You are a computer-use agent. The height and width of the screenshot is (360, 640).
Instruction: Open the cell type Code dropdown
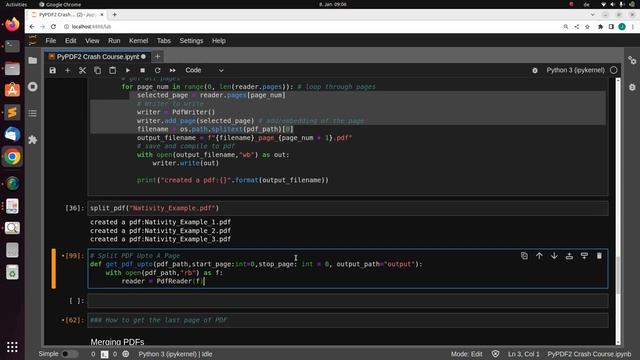[x=204, y=70]
